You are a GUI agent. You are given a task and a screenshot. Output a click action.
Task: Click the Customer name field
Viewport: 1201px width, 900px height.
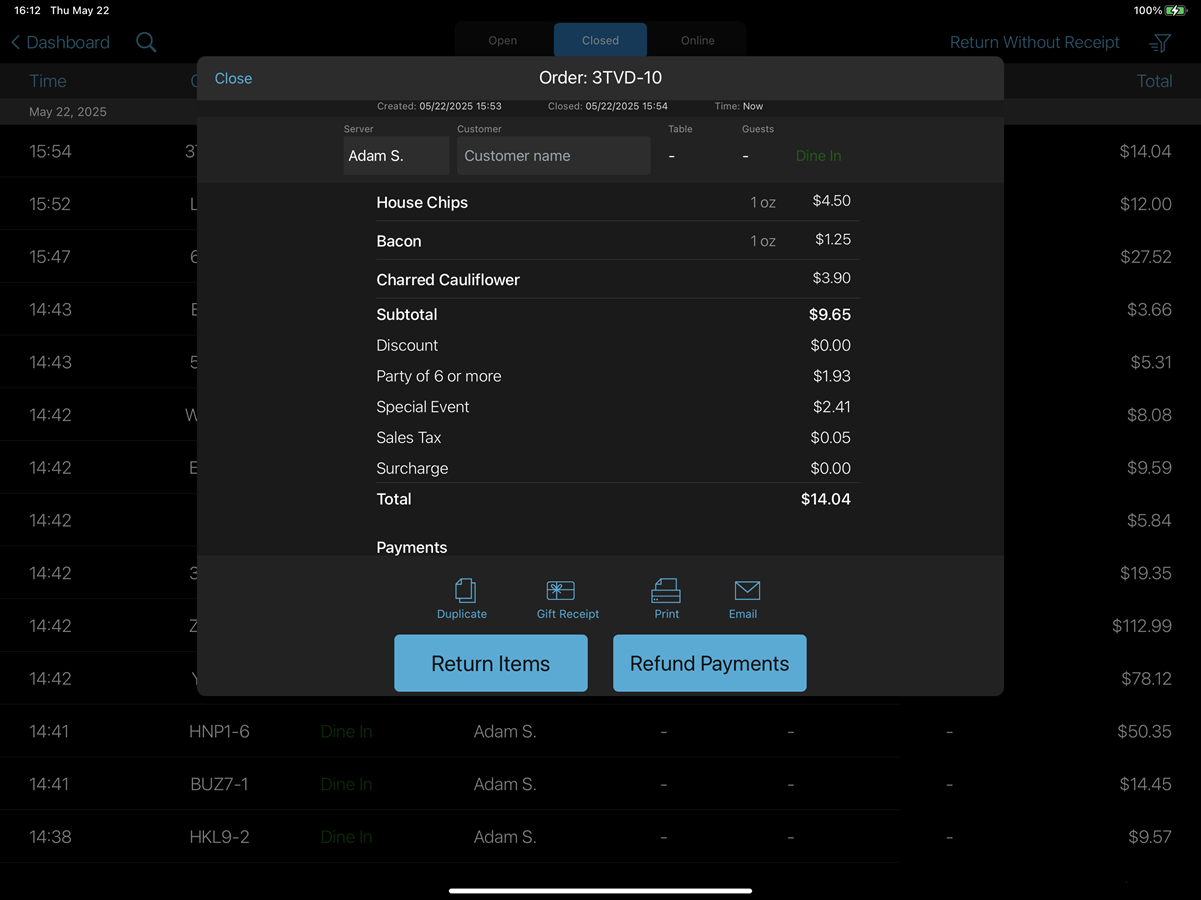point(554,156)
